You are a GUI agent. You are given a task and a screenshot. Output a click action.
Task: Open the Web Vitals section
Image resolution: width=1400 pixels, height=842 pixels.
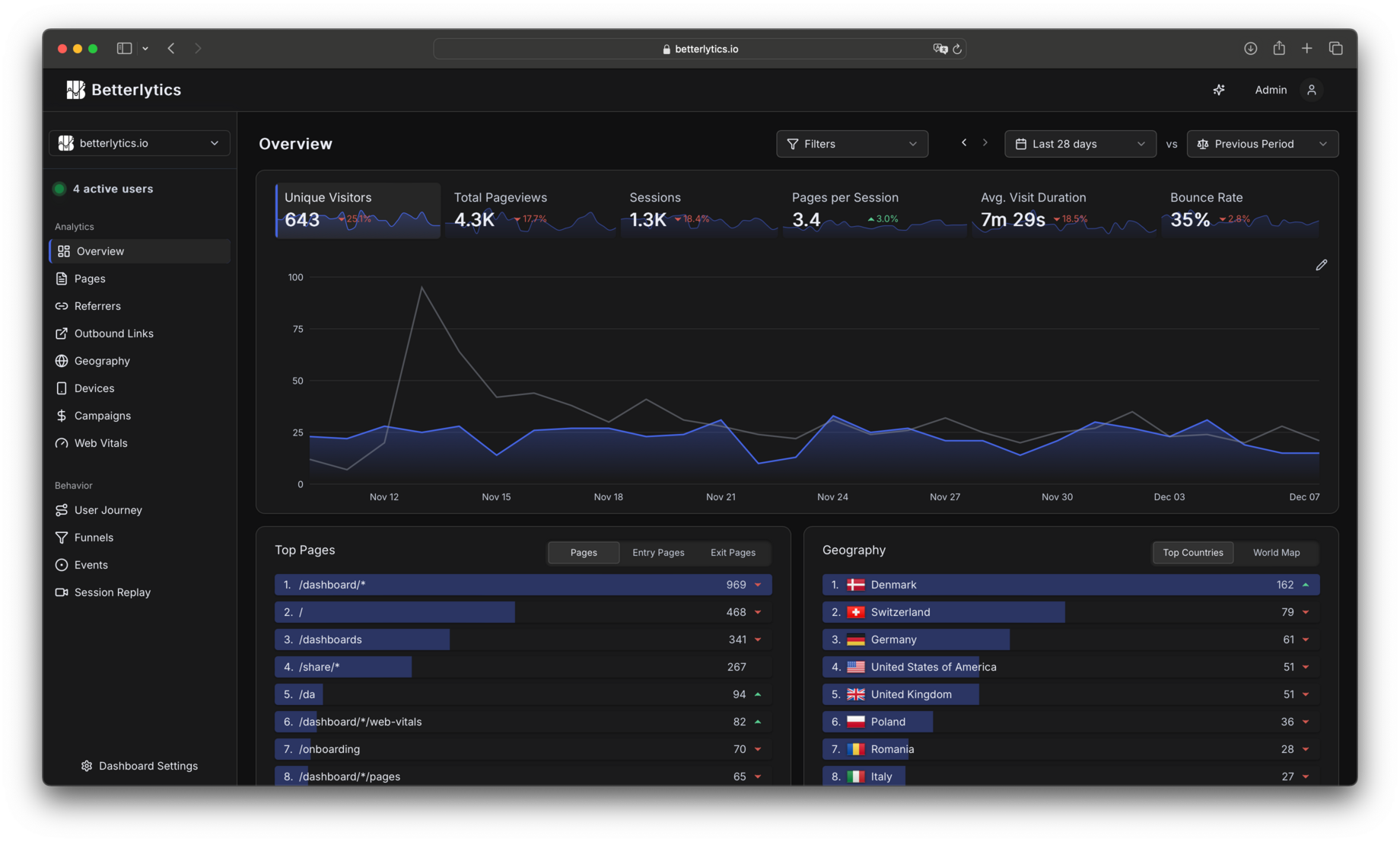[100, 442]
